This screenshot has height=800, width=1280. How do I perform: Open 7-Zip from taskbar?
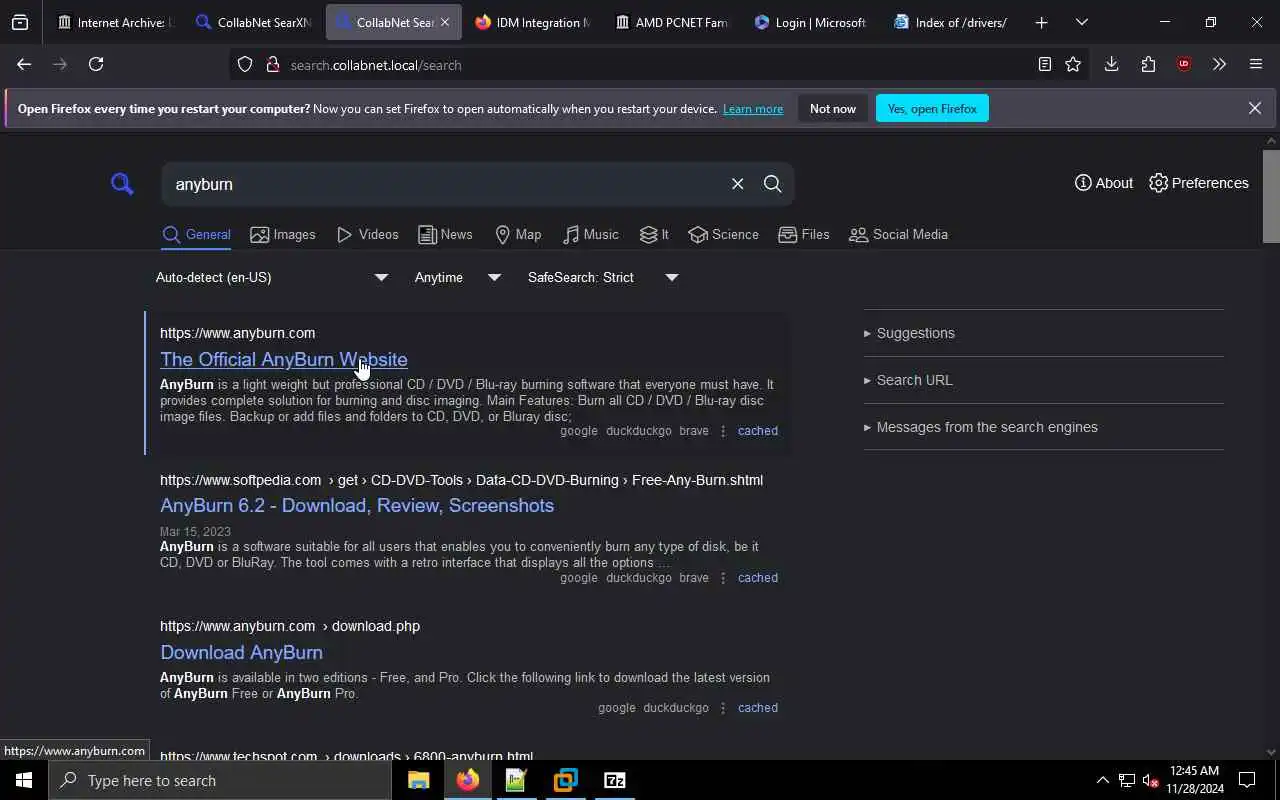coord(615,780)
